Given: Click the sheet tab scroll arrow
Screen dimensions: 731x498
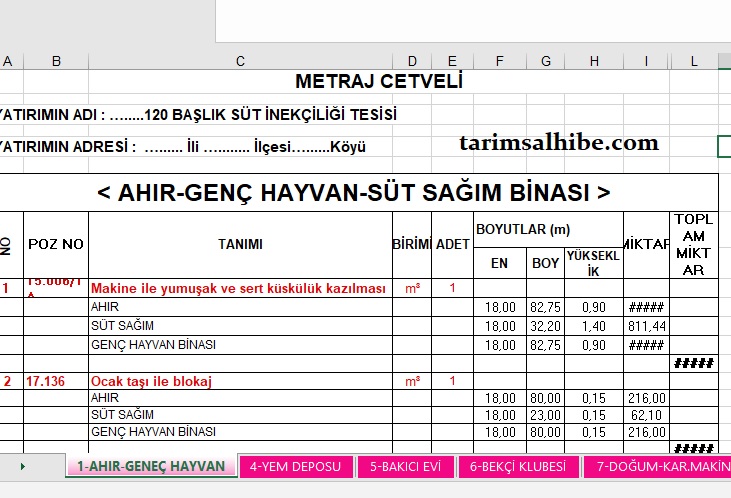Looking at the screenshot, I should pyautogui.click(x=22, y=466).
